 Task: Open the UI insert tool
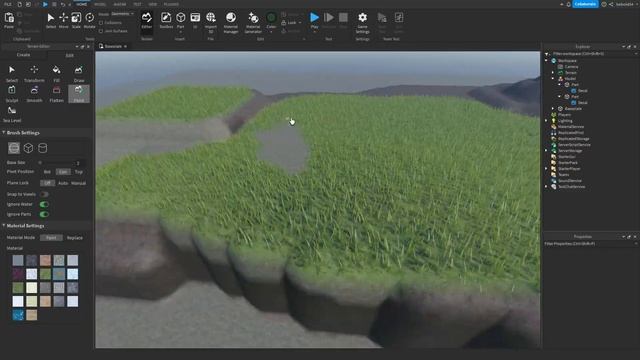(x=195, y=20)
